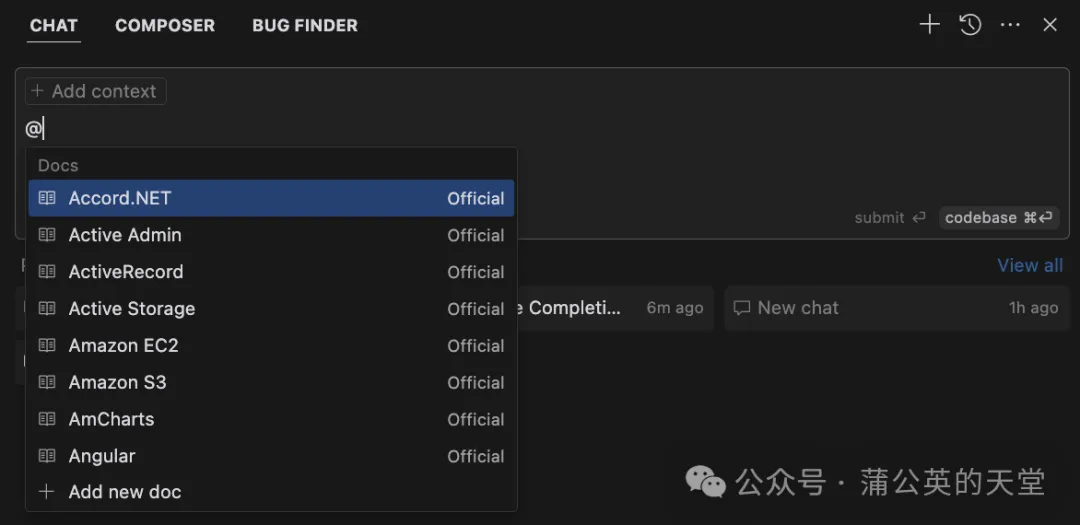Click the book icon beside Amazon S3

point(47,382)
